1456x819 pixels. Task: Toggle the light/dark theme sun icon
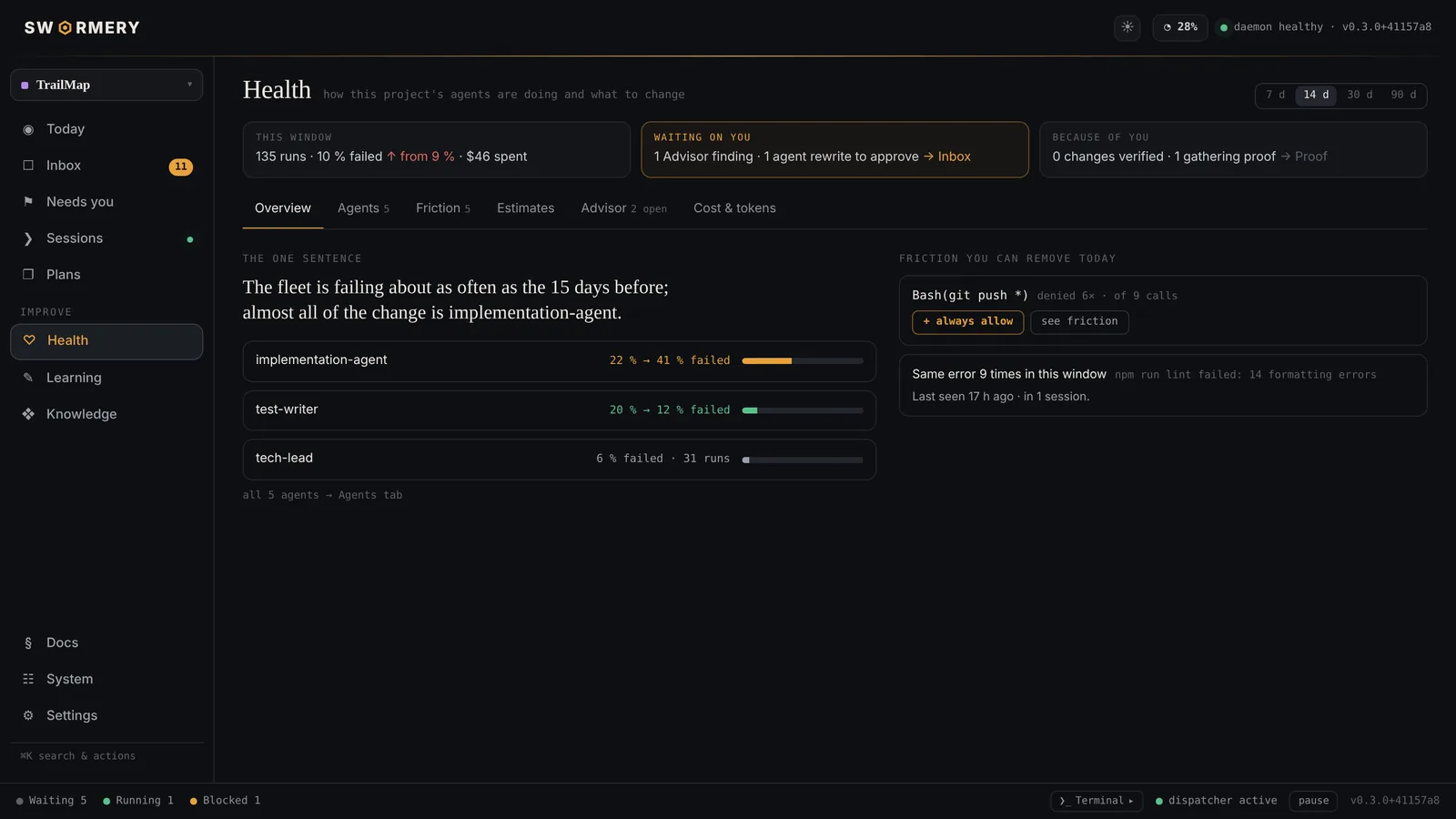tap(1127, 27)
